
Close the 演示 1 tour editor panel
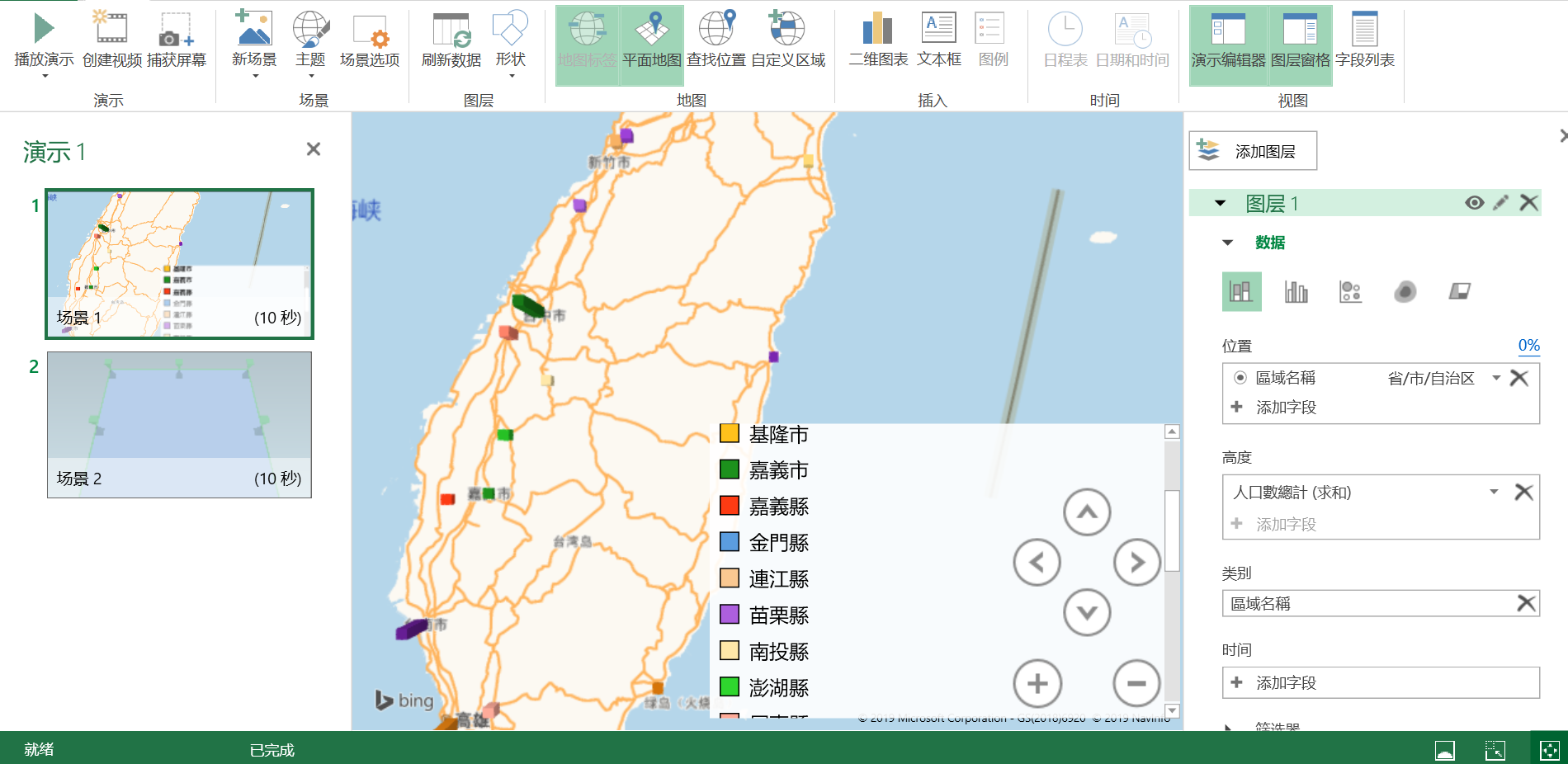[x=314, y=149]
